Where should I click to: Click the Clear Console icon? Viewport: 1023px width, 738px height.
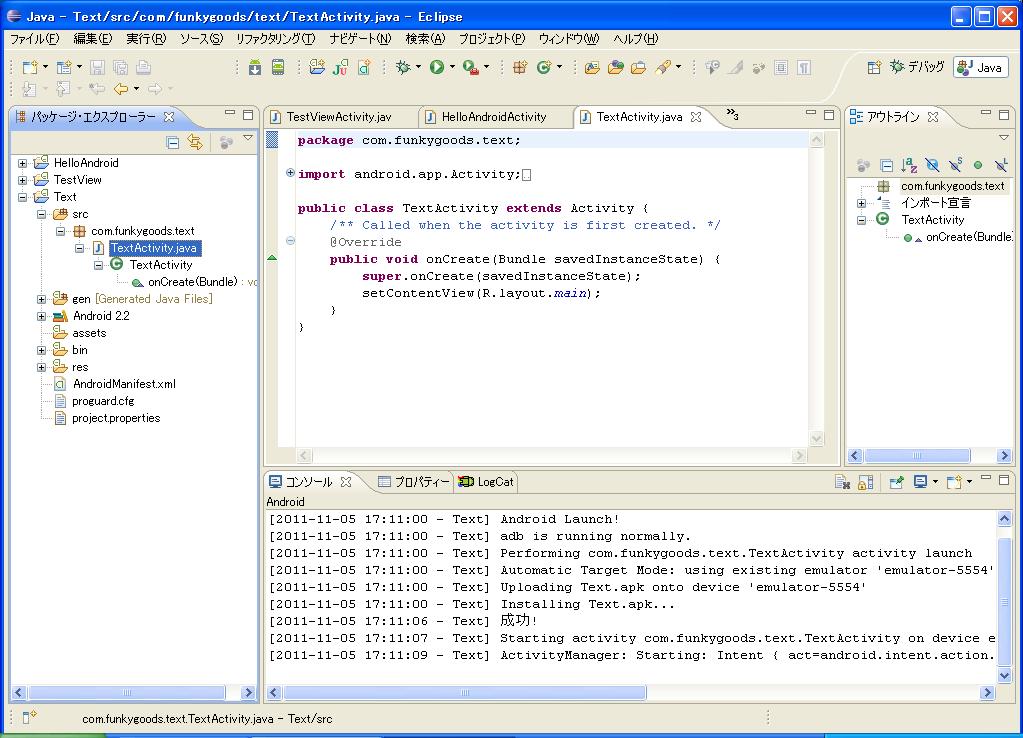coord(842,482)
